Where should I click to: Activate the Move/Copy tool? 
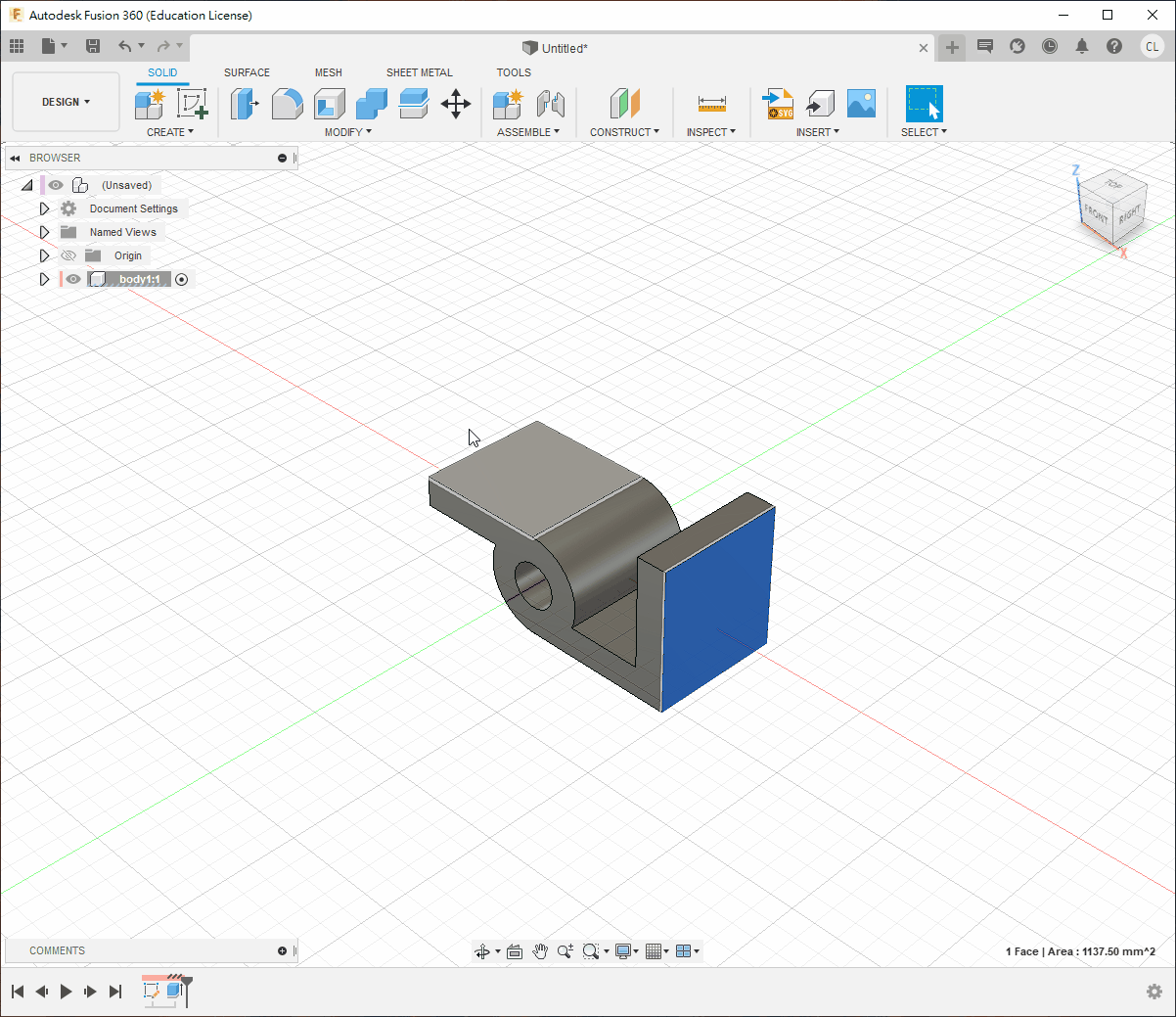pyautogui.click(x=456, y=104)
